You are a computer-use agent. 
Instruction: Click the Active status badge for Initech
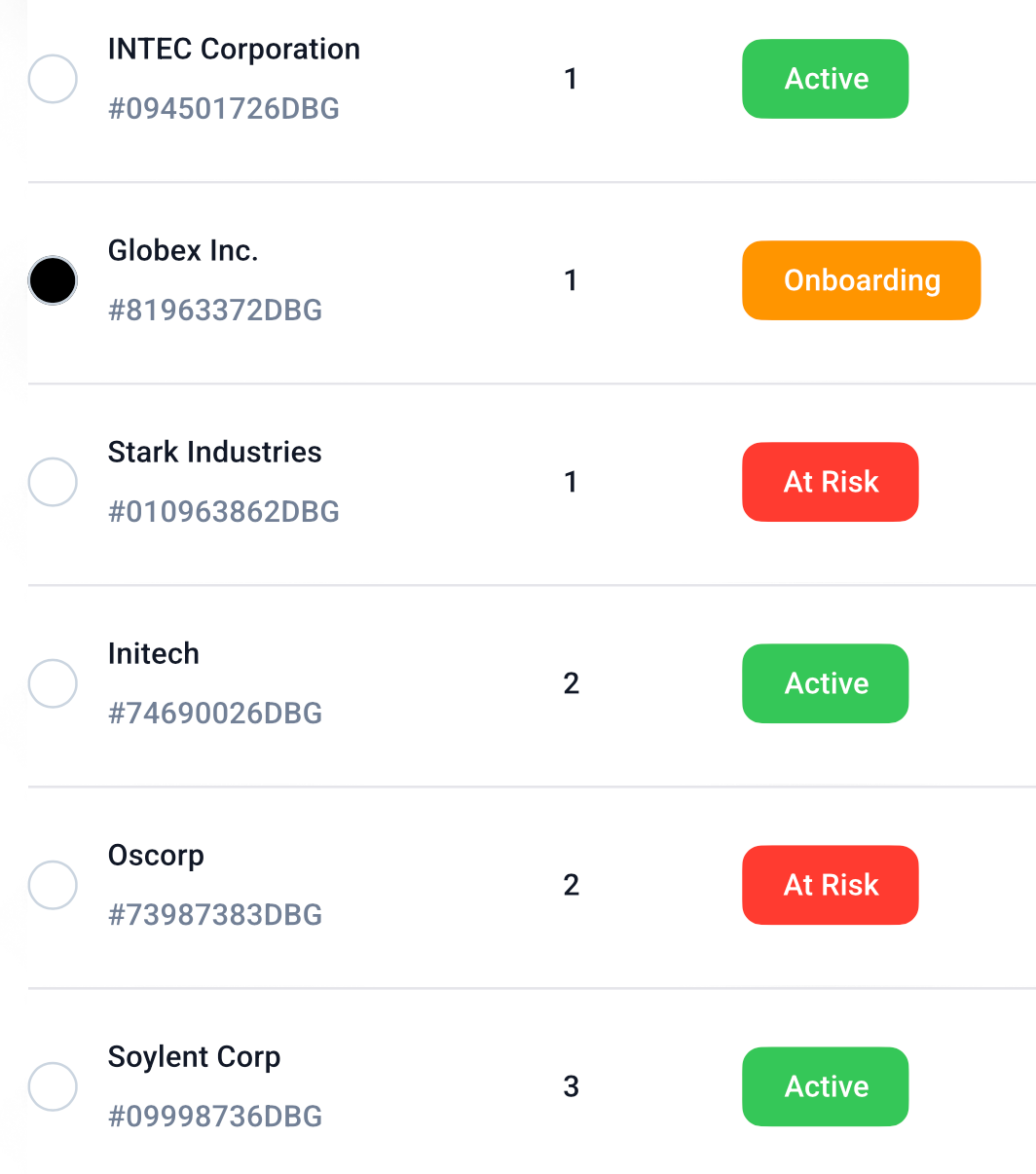pyautogui.click(x=826, y=683)
